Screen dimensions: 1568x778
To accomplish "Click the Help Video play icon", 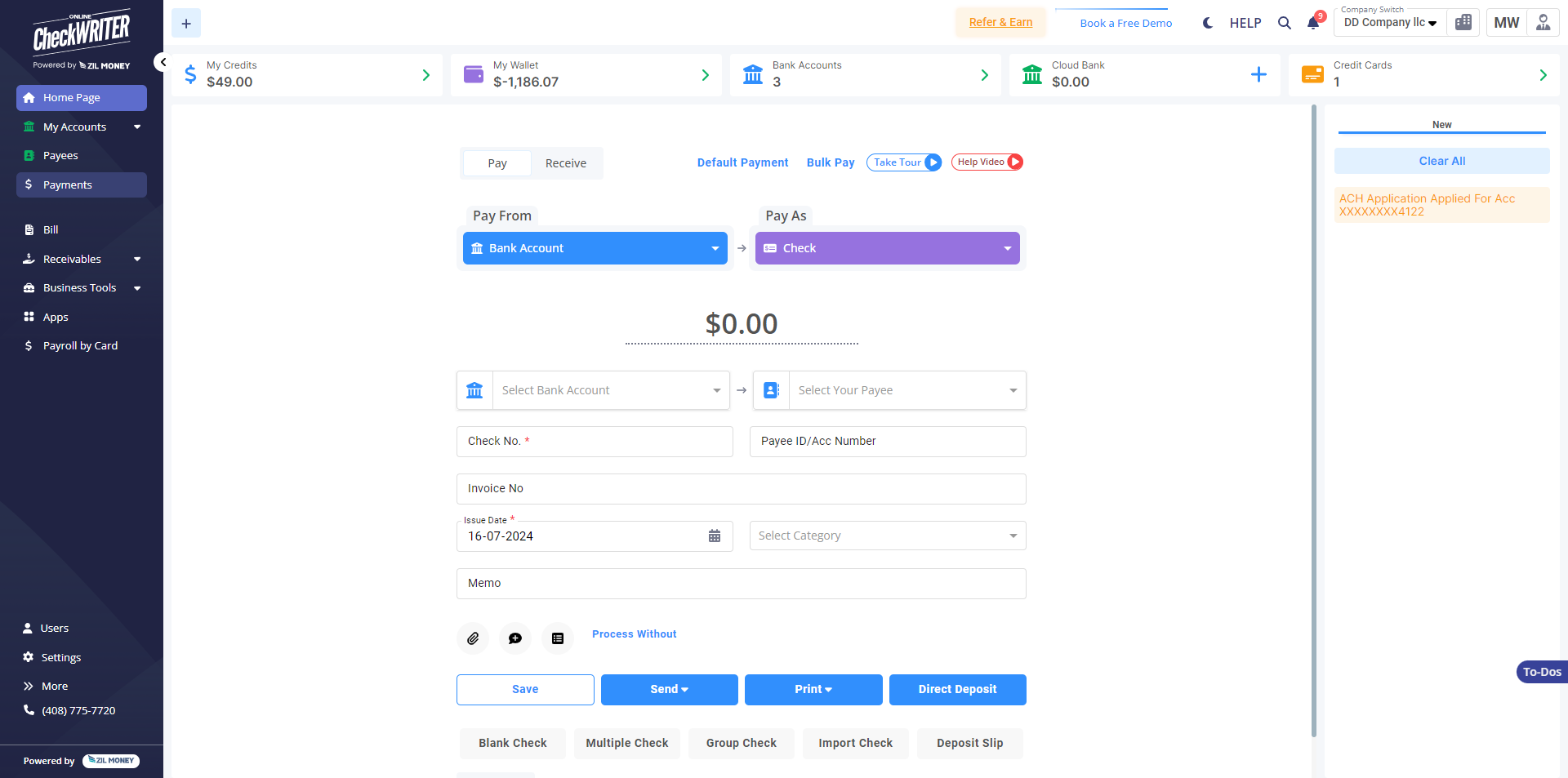I will click(x=1014, y=162).
